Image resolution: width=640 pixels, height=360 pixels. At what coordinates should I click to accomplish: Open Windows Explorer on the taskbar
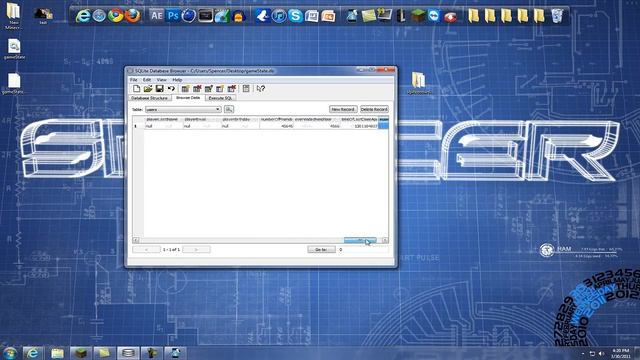click(x=58, y=353)
